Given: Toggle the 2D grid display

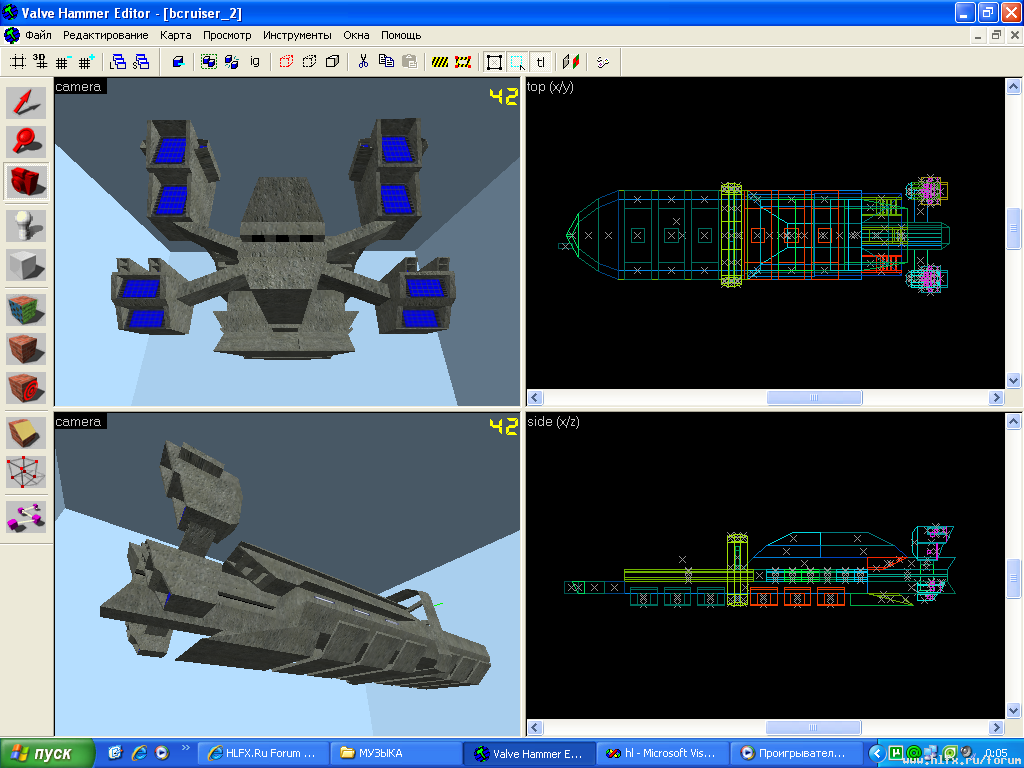Looking at the screenshot, I should (17, 62).
